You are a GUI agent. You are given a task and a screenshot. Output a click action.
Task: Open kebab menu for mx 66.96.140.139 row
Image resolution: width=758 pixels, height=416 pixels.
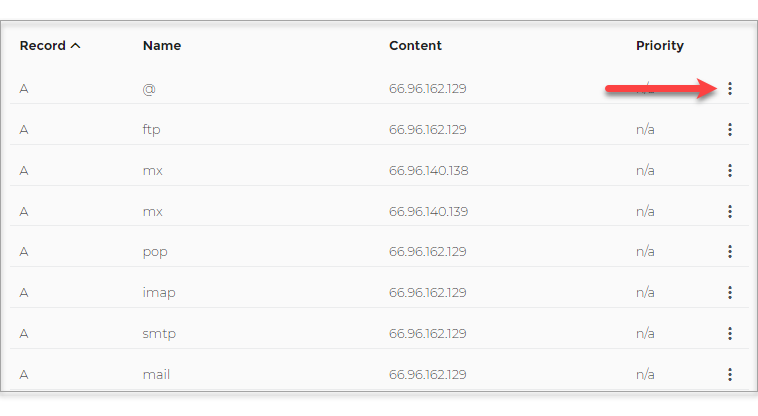(x=730, y=211)
